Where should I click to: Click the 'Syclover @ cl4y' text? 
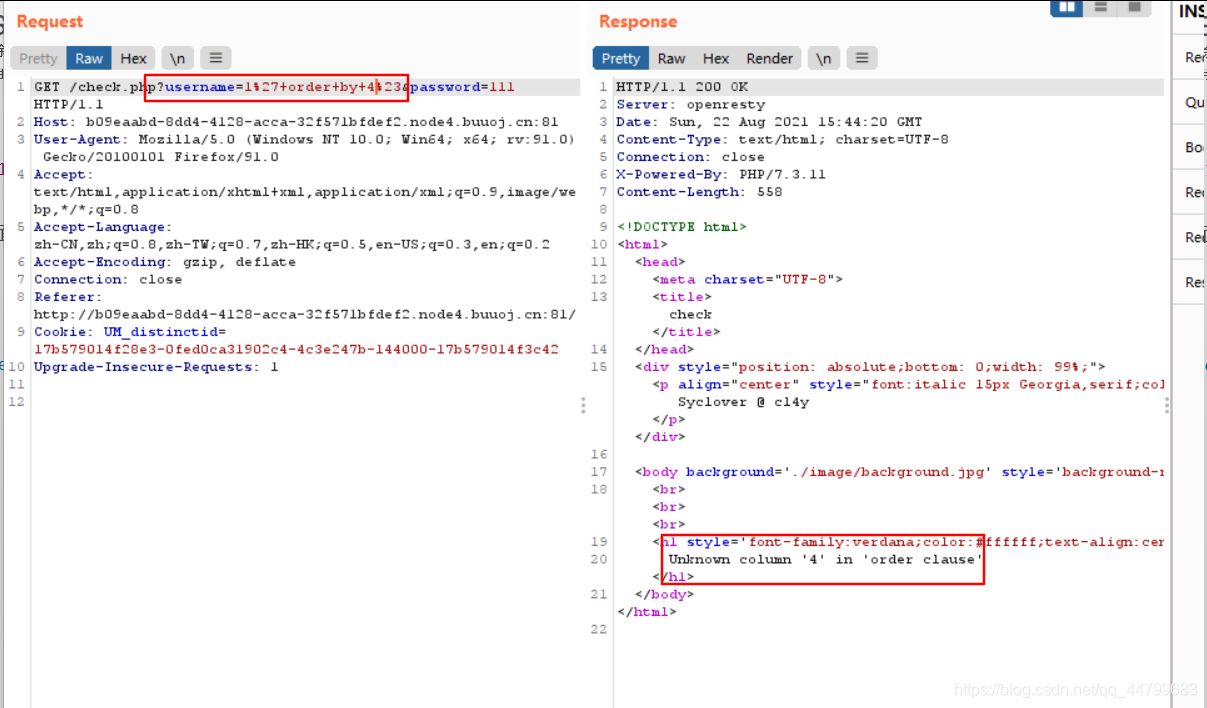(x=743, y=402)
